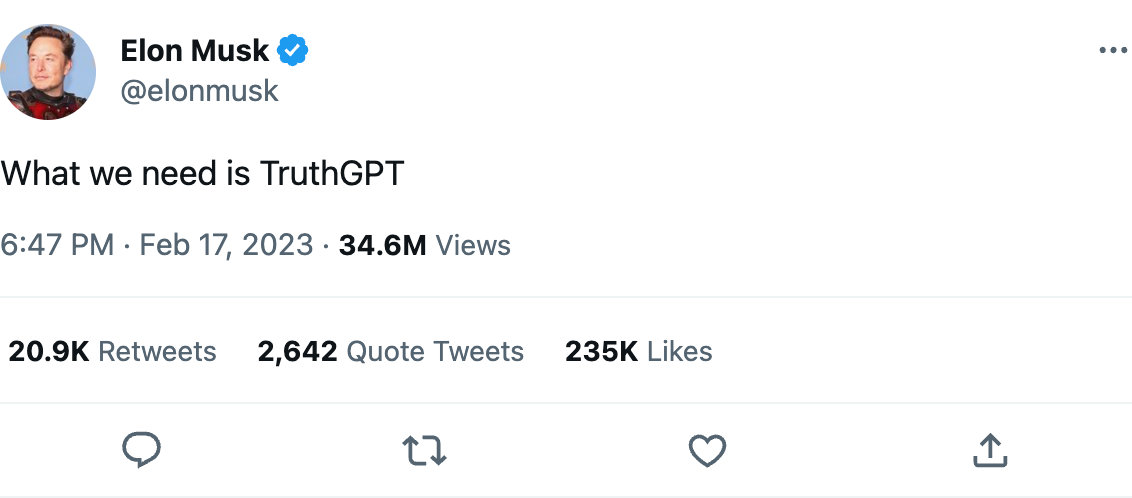Retweet this TruthGPT tweet
1132x498 pixels.
424,451
